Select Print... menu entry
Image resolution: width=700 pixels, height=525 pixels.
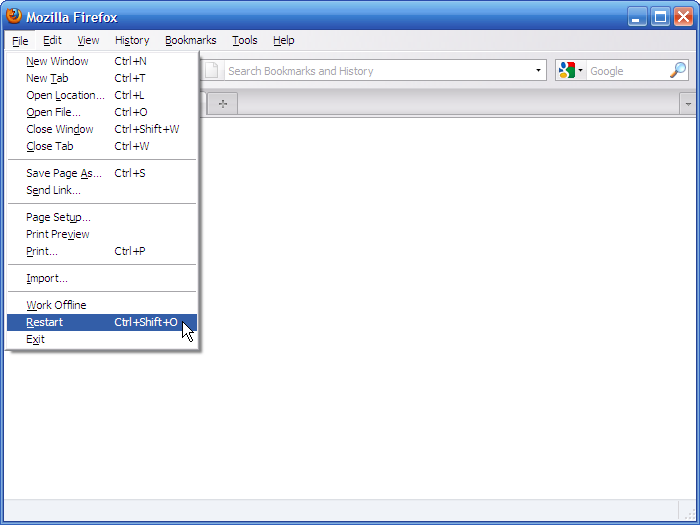pos(102,251)
